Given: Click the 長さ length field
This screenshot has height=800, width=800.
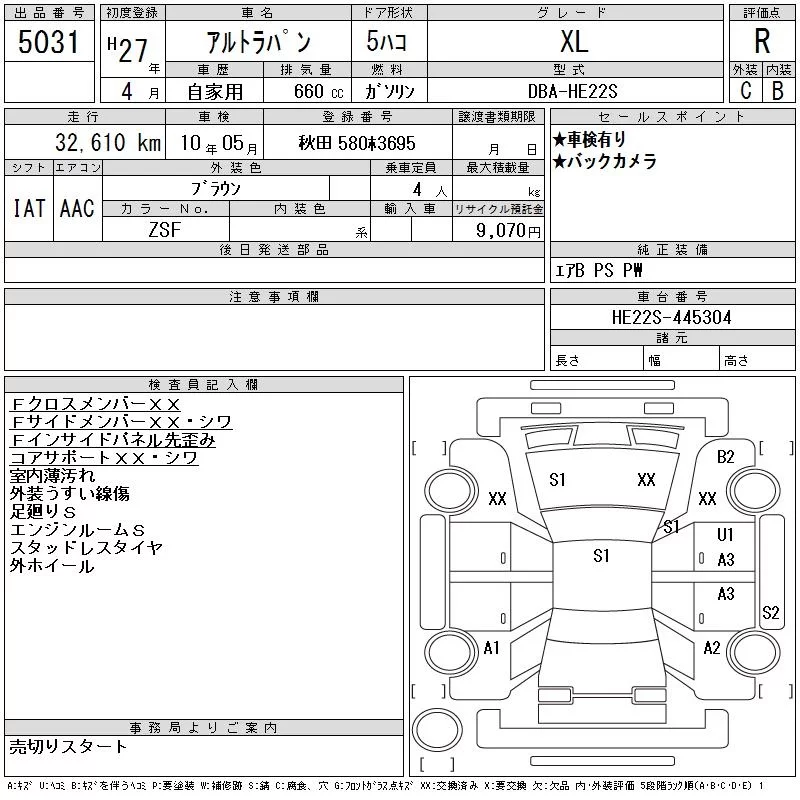Looking at the screenshot, I should pyautogui.click(x=596, y=360).
